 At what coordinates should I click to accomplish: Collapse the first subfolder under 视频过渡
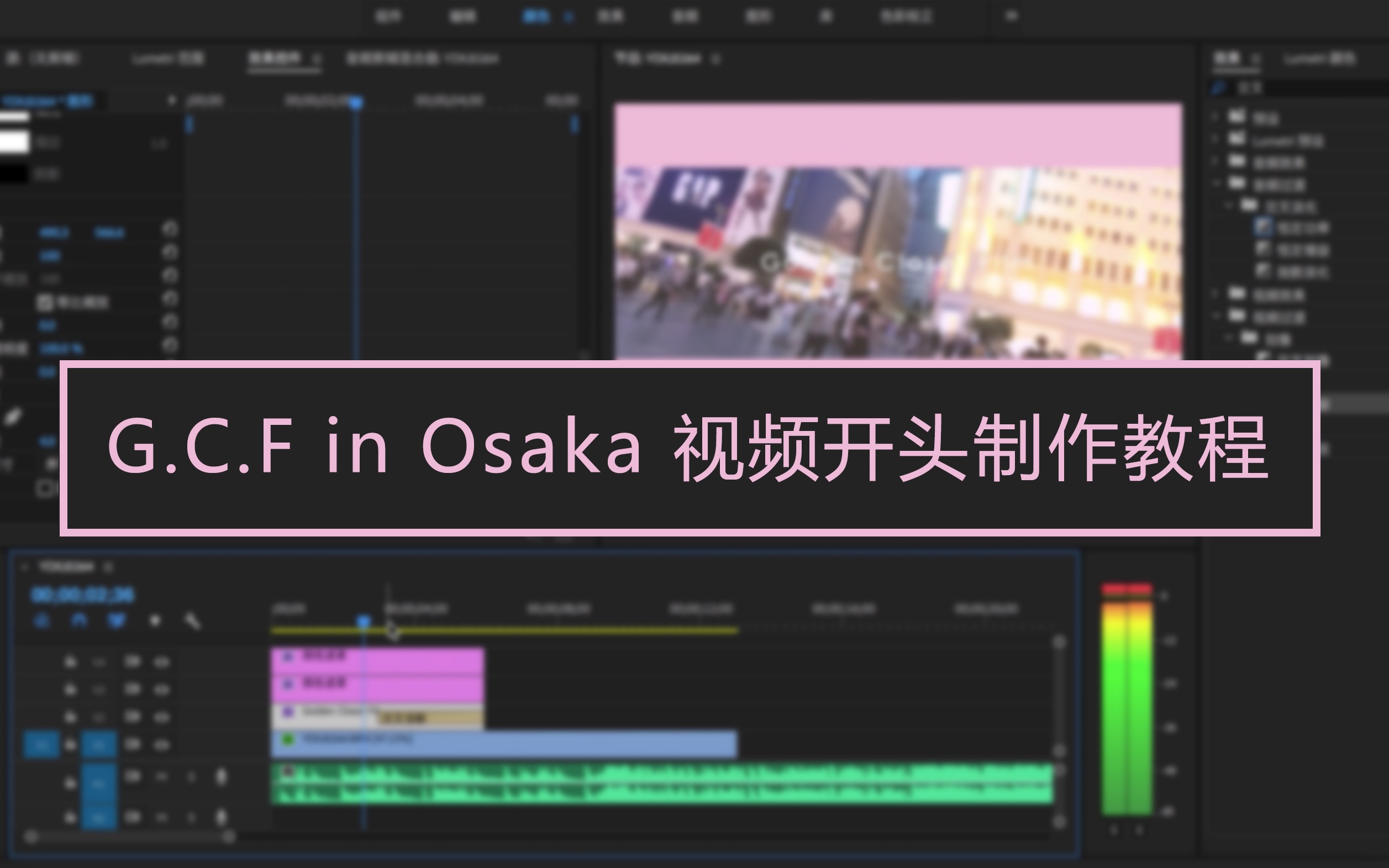coord(1228,338)
